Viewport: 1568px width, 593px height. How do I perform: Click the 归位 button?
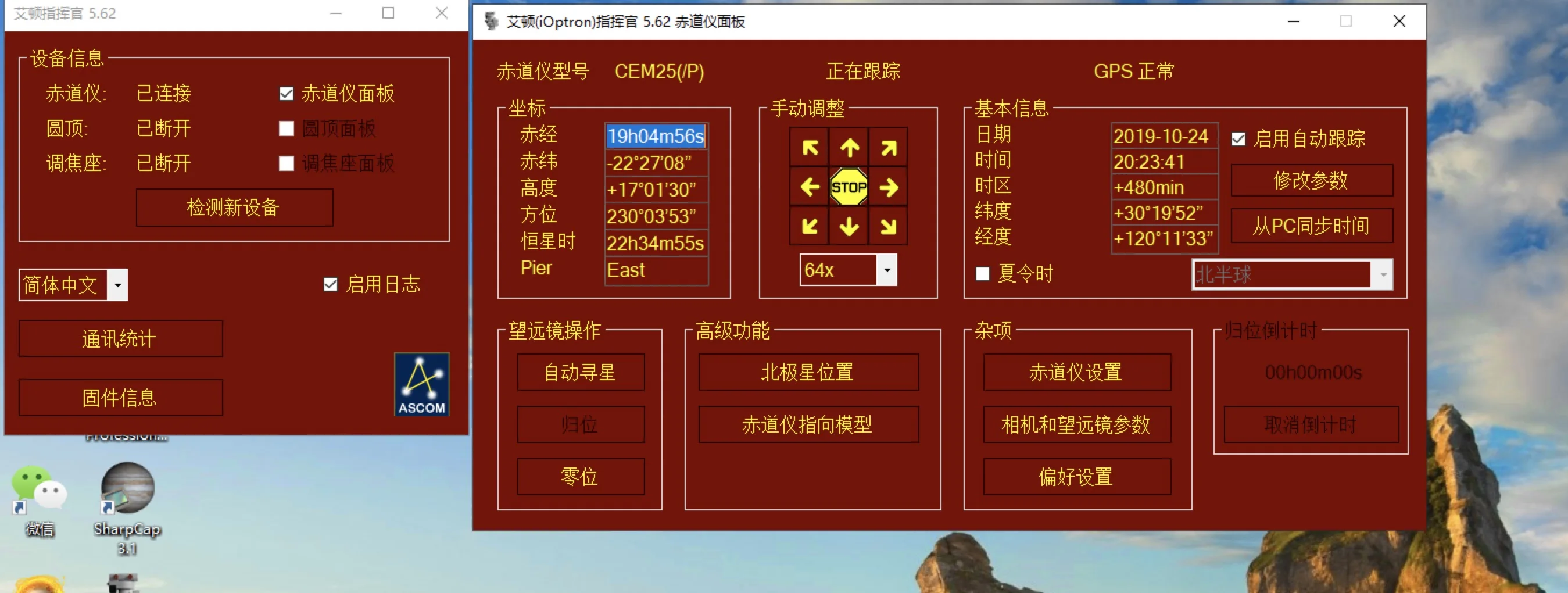click(581, 424)
